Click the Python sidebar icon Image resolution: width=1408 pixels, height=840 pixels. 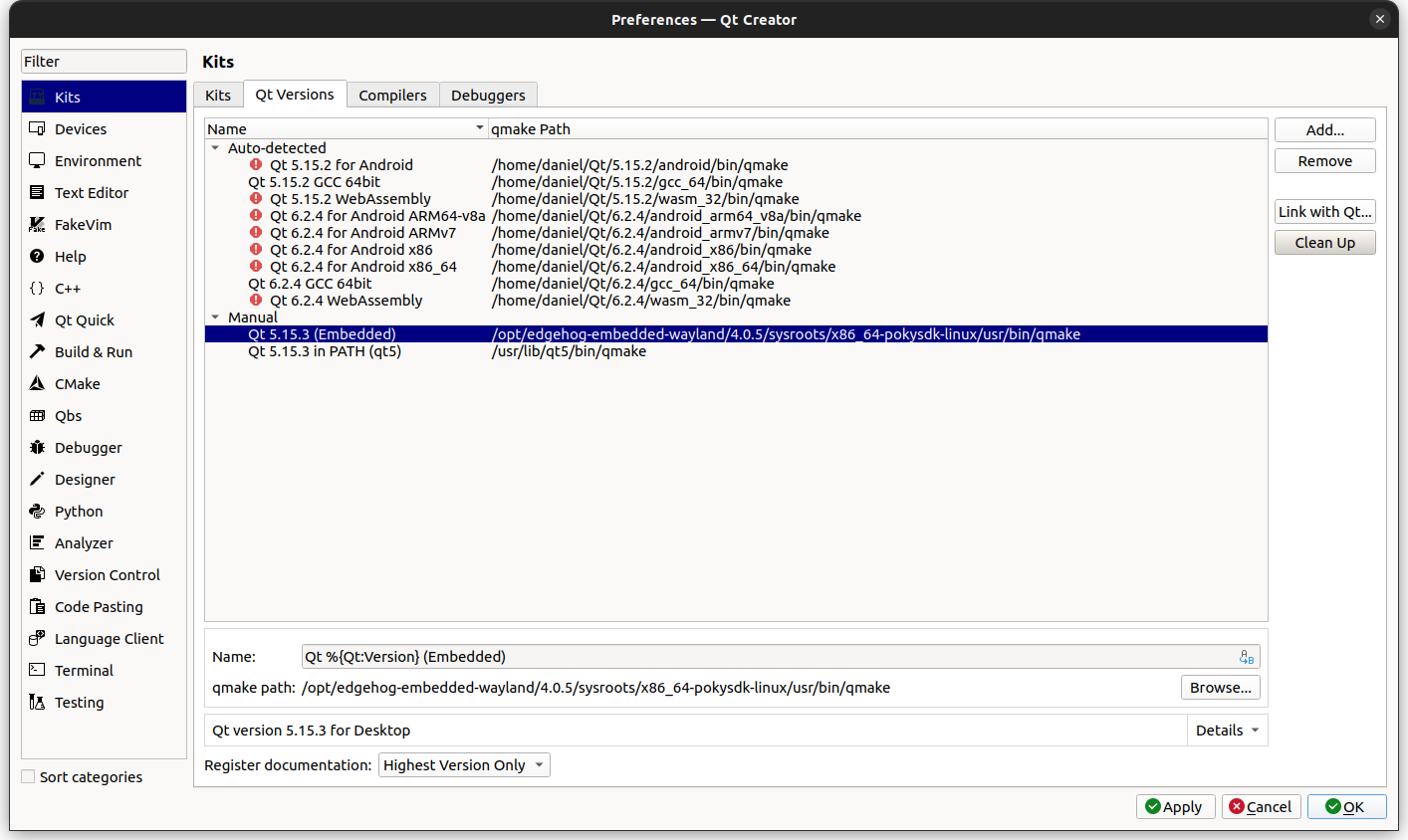click(34, 511)
